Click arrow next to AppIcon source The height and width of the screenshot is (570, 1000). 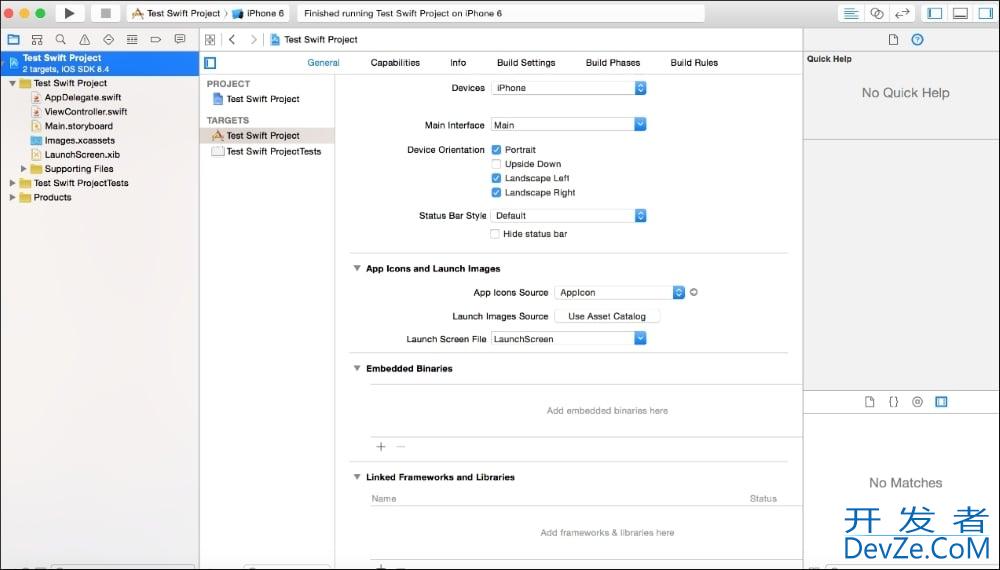point(694,292)
